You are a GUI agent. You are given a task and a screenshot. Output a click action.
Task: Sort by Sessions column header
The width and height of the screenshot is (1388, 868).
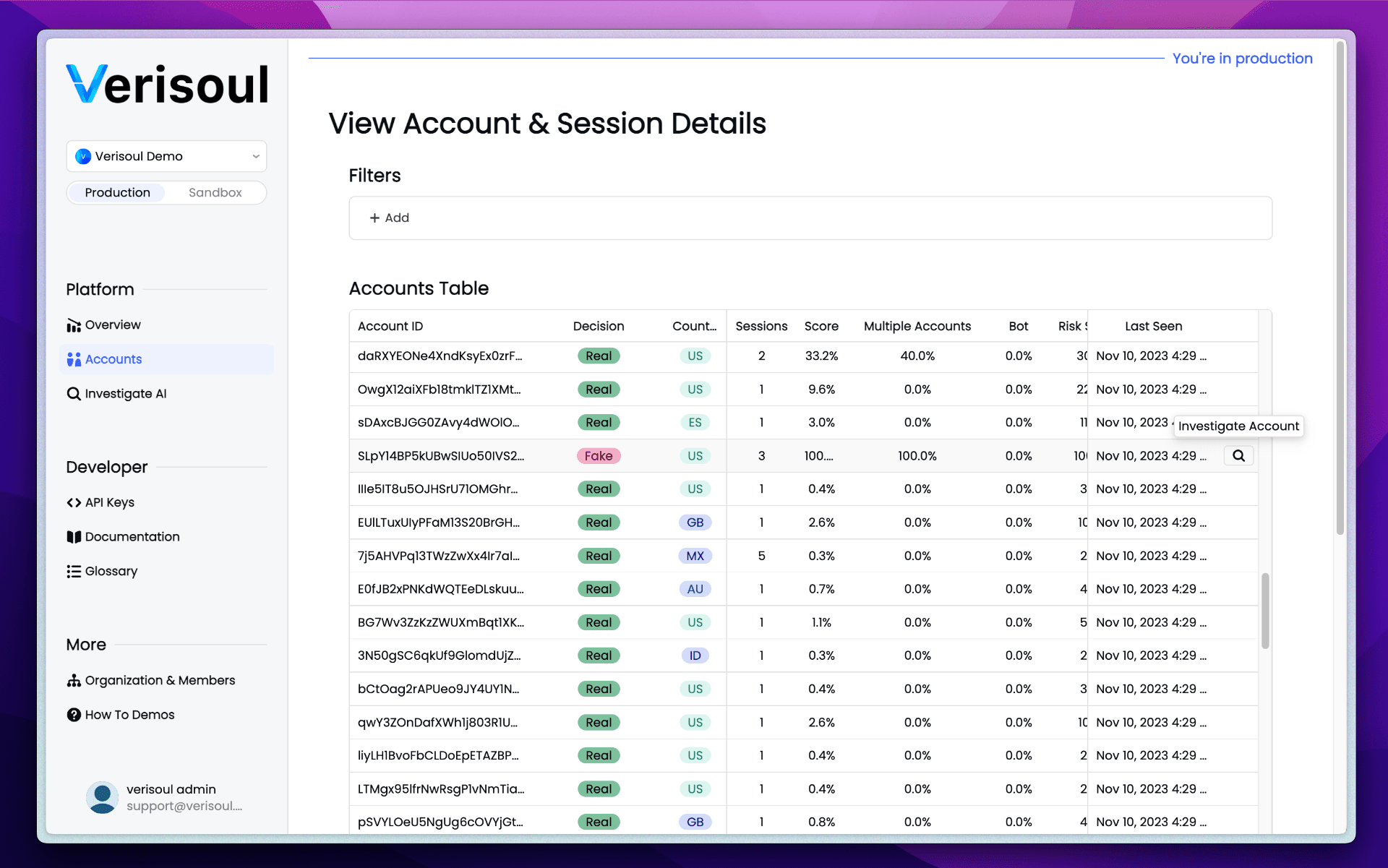pos(761,326)
